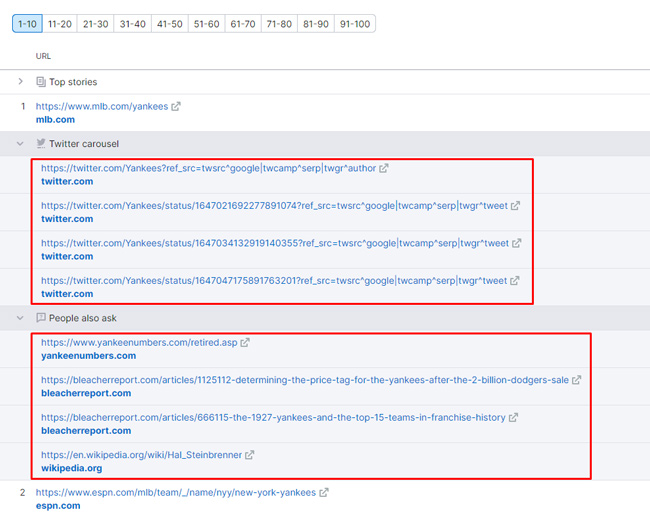Click the URL column header

[x=43, y=56]
